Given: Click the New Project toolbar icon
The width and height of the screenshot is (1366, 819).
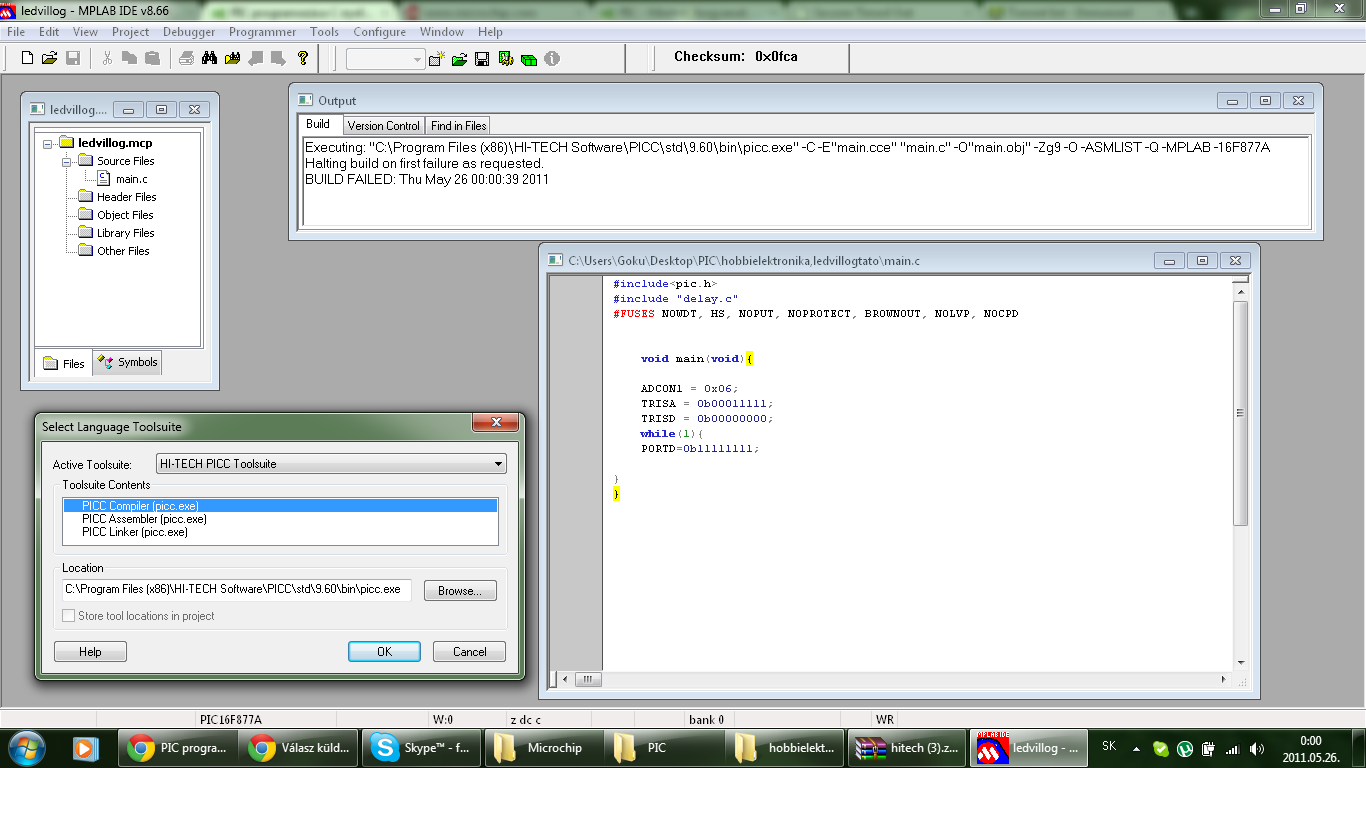Looking at the screenshot, I should pos(437,60).
